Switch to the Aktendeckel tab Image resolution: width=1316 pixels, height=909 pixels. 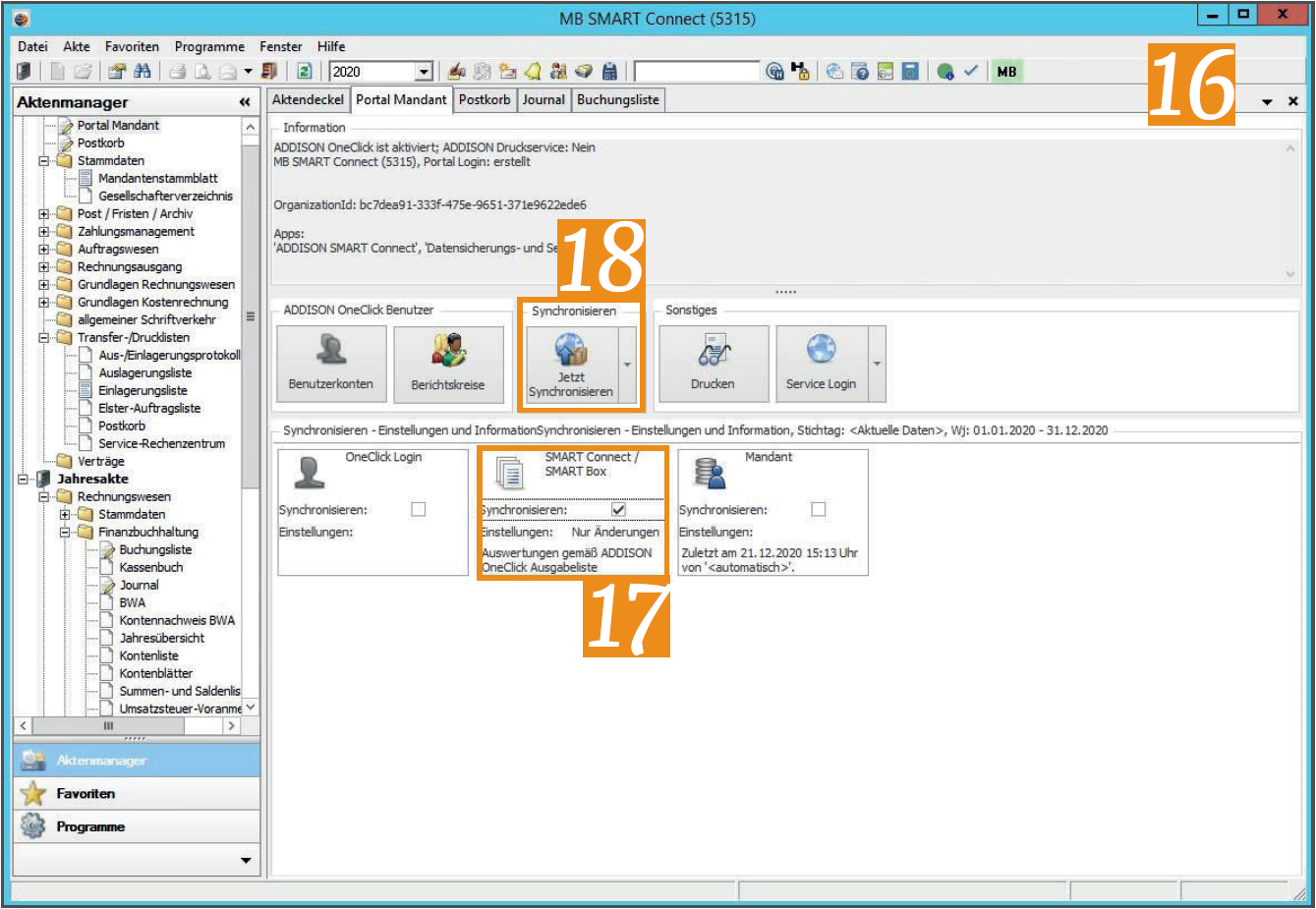coord(308,99)
